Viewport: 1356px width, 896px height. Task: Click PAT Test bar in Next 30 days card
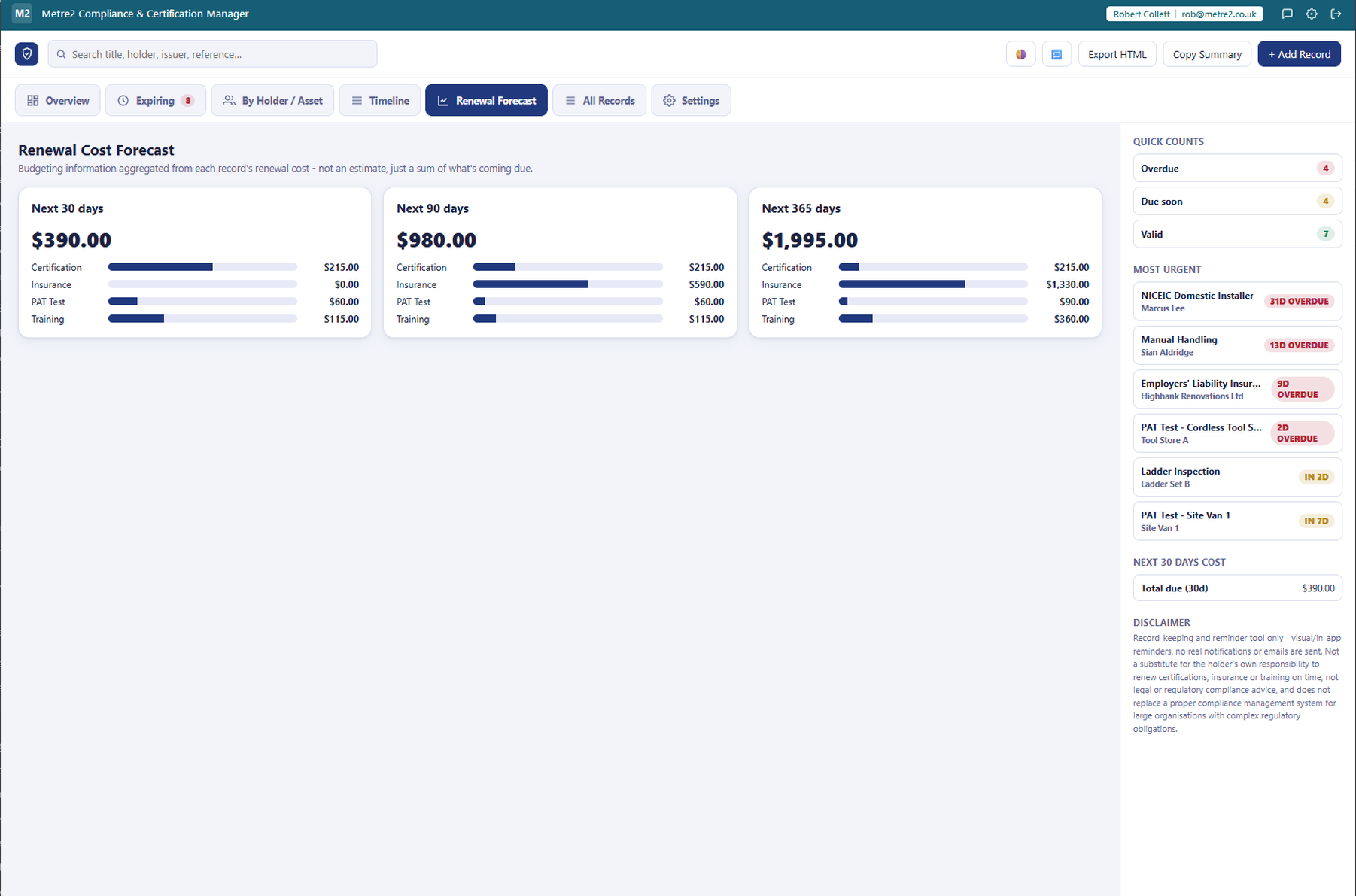point(202,302)
